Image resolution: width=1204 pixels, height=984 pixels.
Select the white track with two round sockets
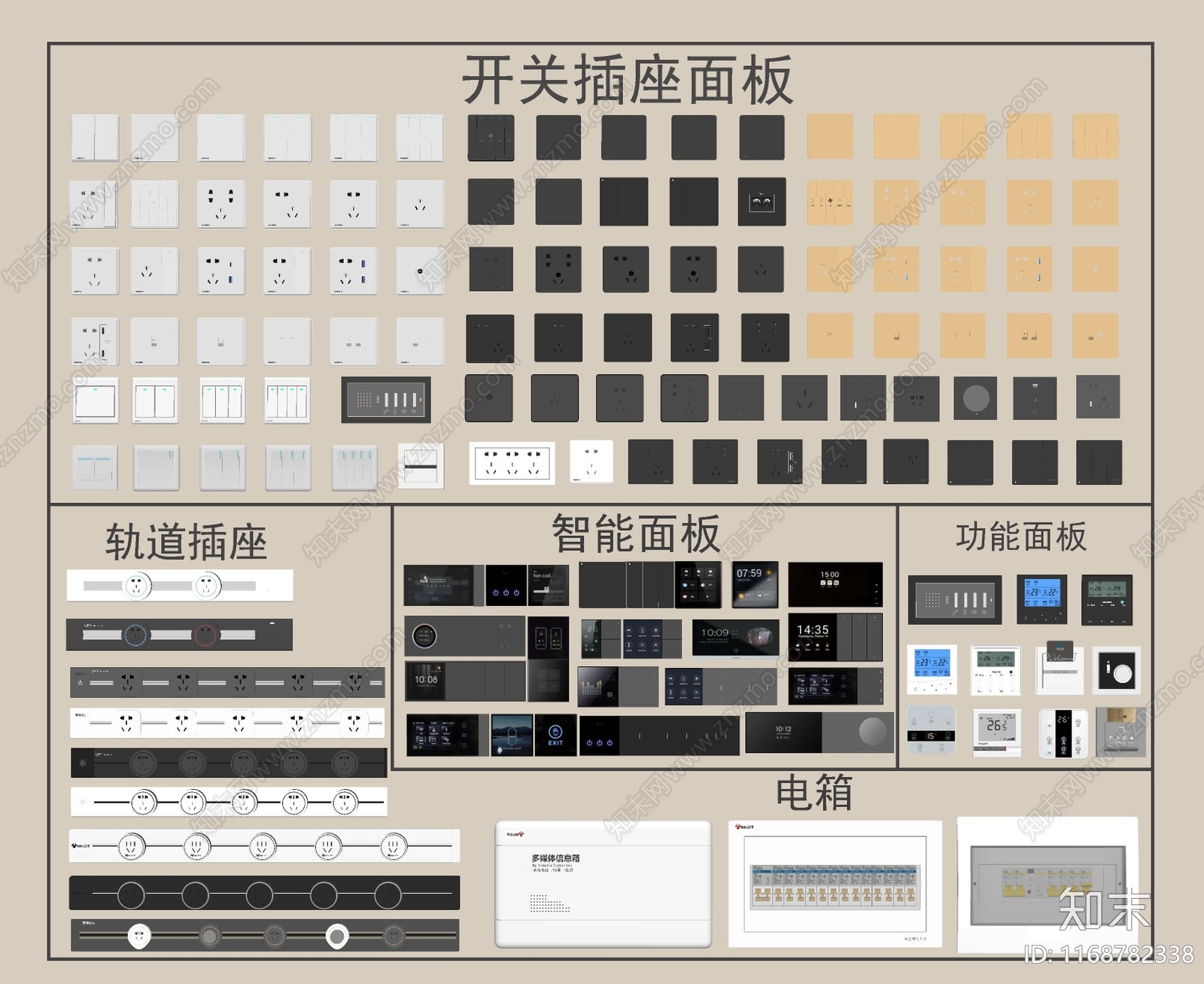pos(180,586)
